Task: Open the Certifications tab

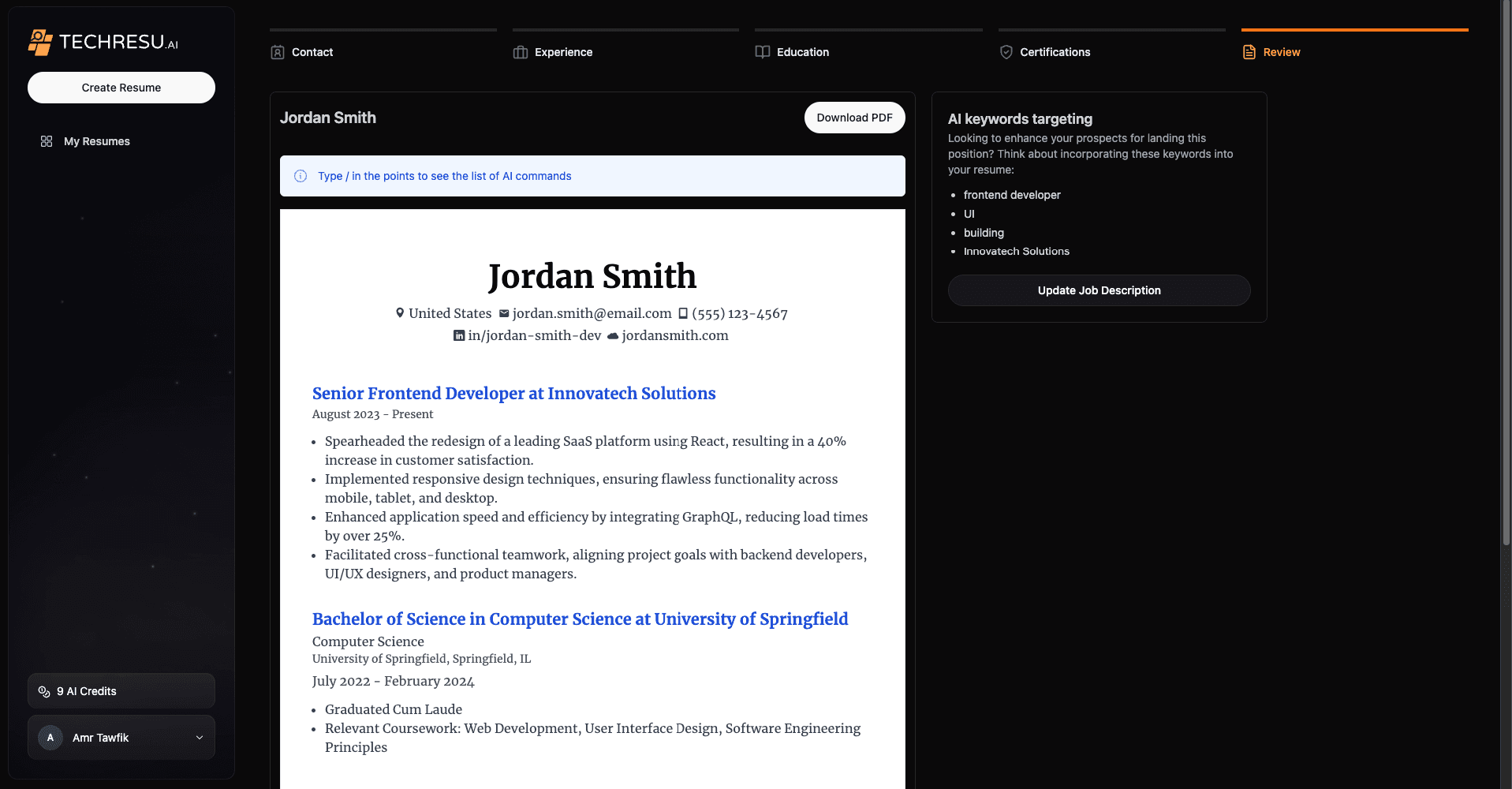Action: [x=1055, y=52]
